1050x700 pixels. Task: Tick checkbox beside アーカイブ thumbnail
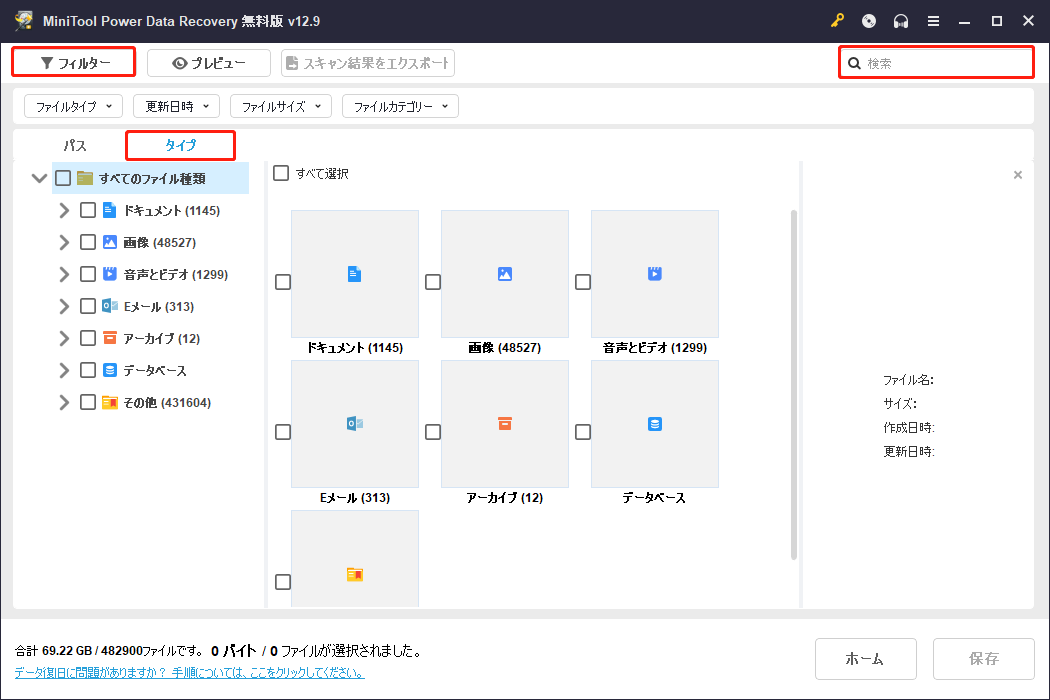433,432
